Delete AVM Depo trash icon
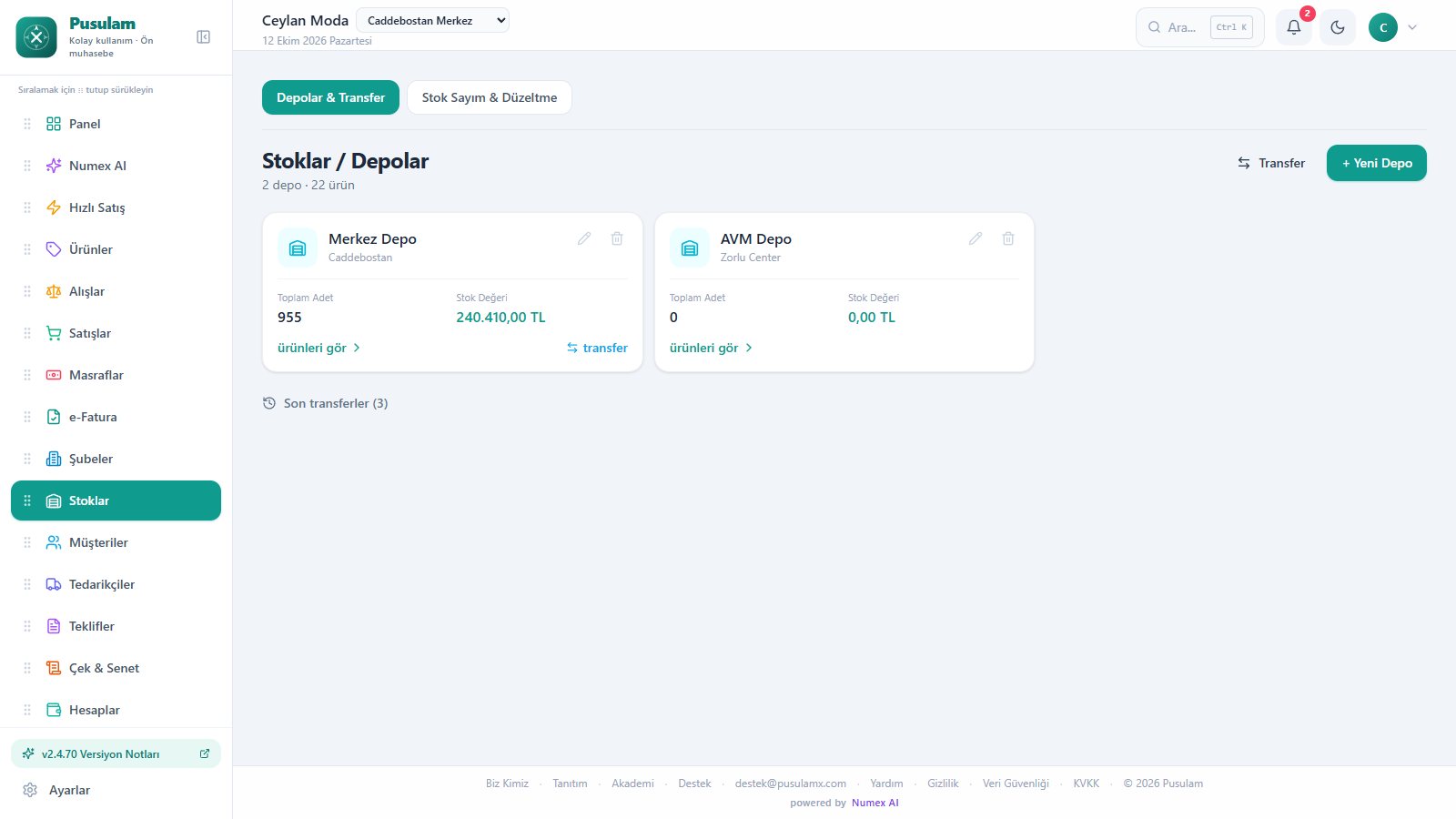The image size is (1456, 819). pyautogui.click(x=1008, y=238)
